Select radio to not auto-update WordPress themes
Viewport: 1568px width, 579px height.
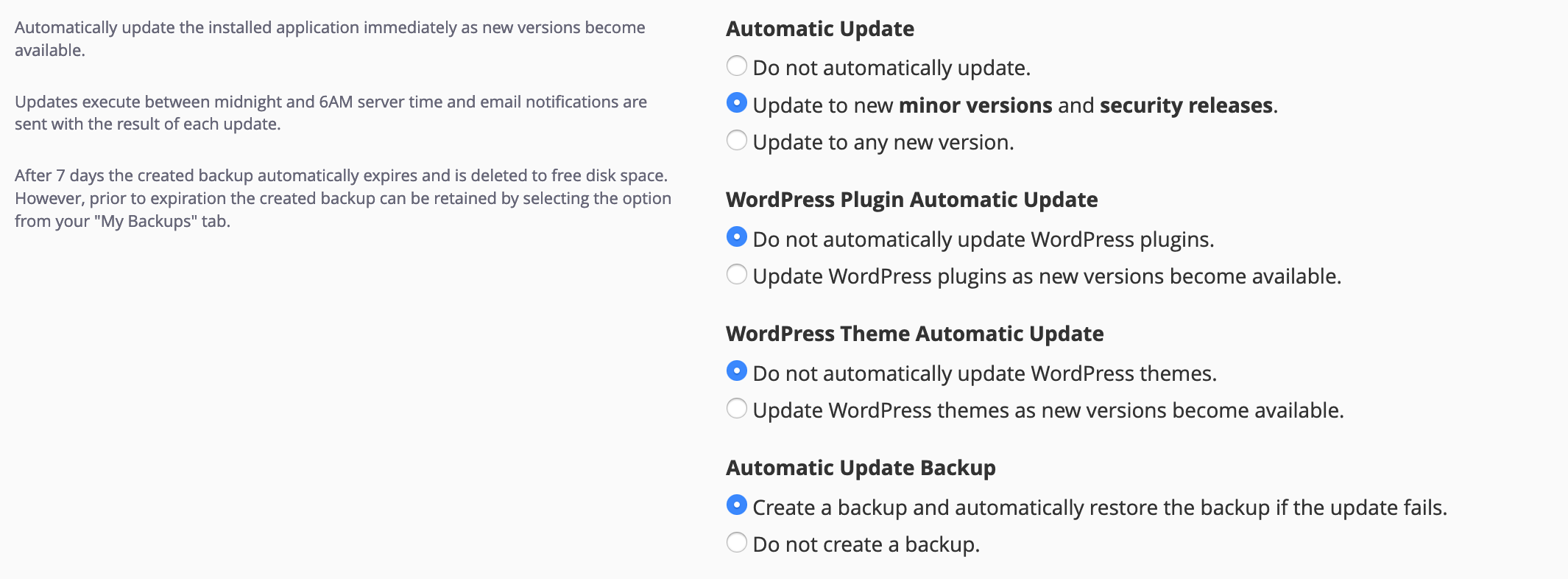pos(736,371)
